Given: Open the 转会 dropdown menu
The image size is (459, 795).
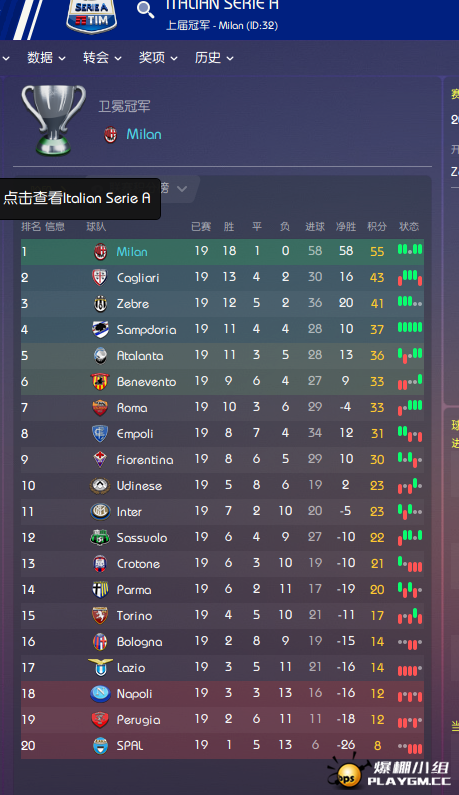Looking at the screenshot, I should (x=102, y=58).
